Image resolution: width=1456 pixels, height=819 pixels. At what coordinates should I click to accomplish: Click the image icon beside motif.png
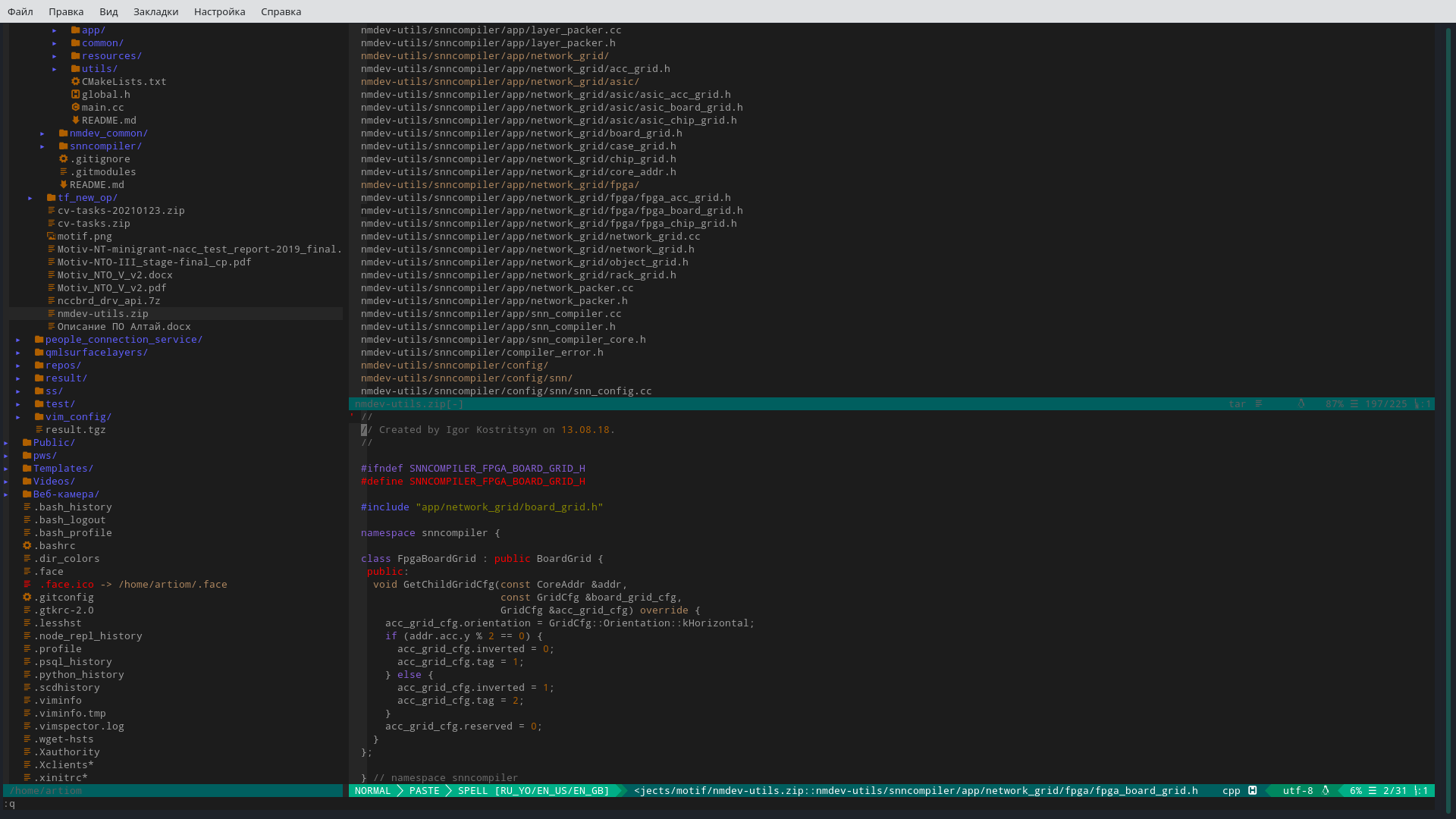[x=52, y=237]
